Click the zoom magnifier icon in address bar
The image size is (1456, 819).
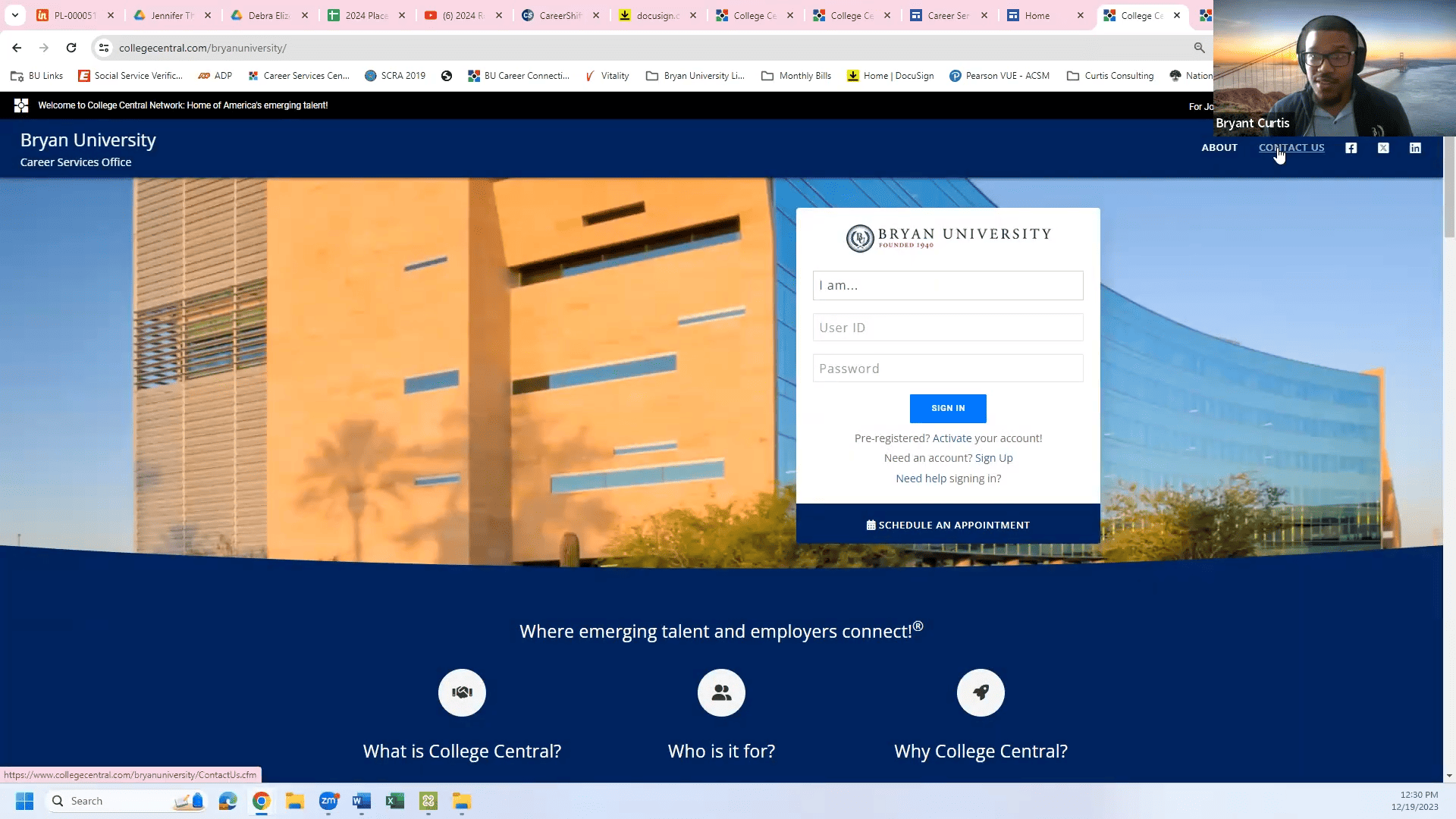pyautogui.click(x=1199, y=48)
